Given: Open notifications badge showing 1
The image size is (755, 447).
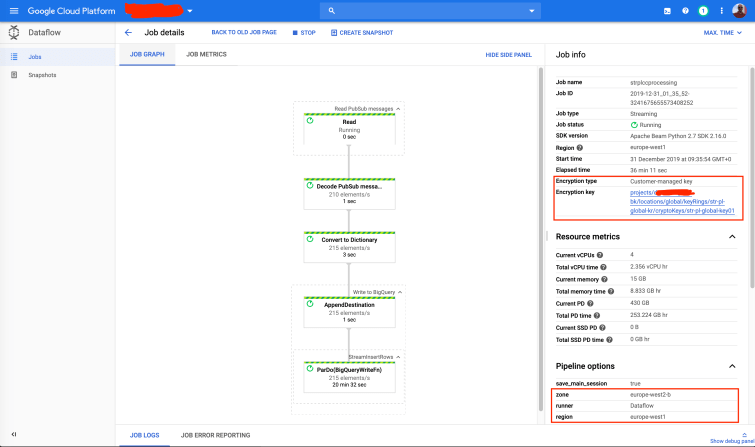Looking at the screenshot, I should pyautogui.click(x=703, y=11).
